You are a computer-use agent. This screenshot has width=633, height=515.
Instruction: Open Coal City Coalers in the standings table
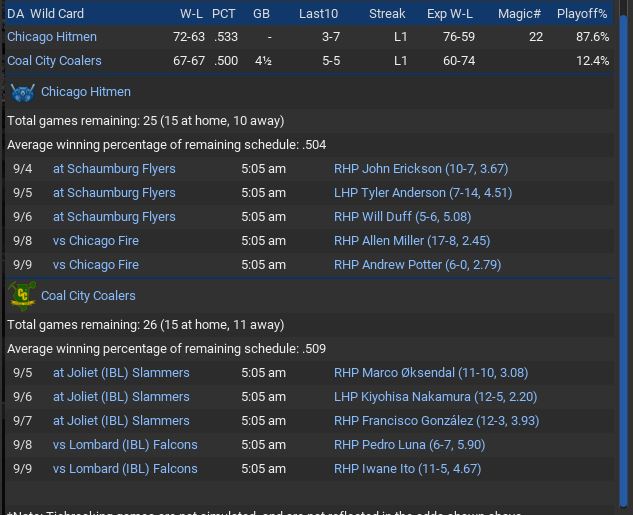(54, 61)
